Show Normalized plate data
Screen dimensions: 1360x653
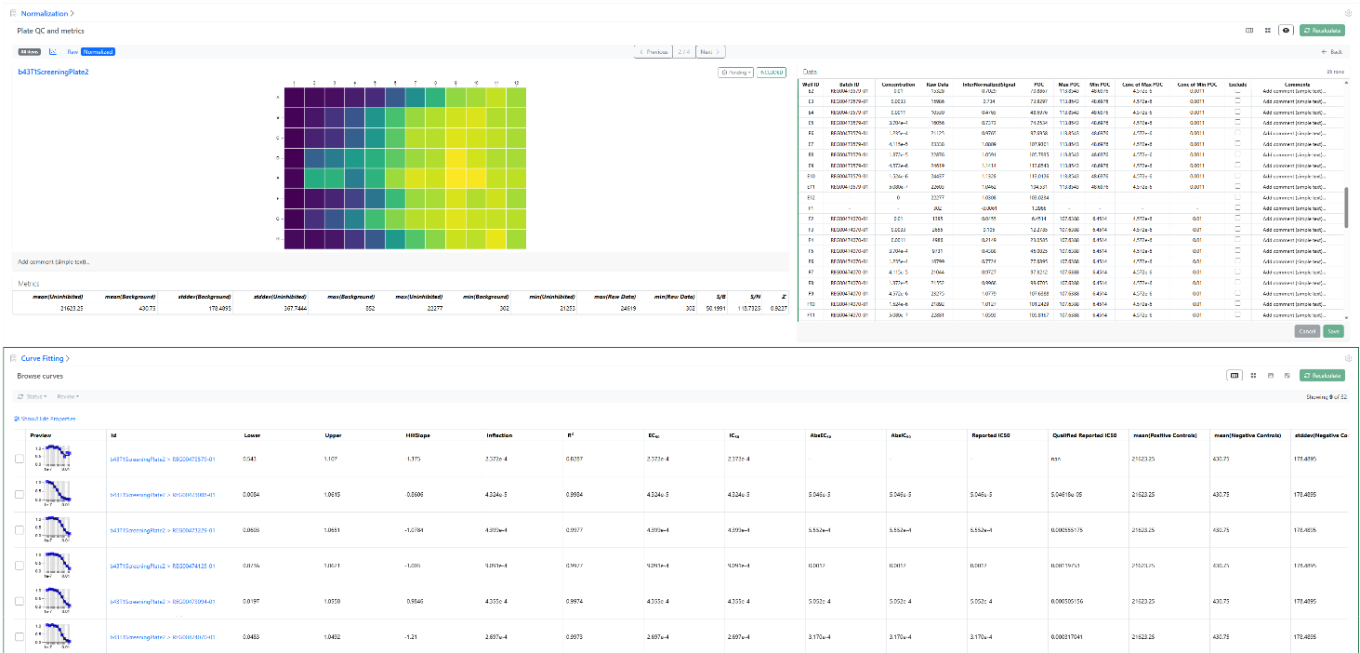(x=98, y=51)
